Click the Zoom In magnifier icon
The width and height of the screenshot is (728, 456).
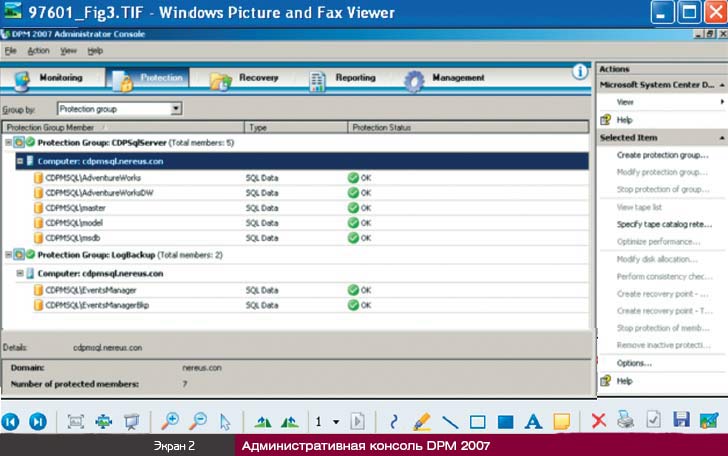click(x=172, y=421)
